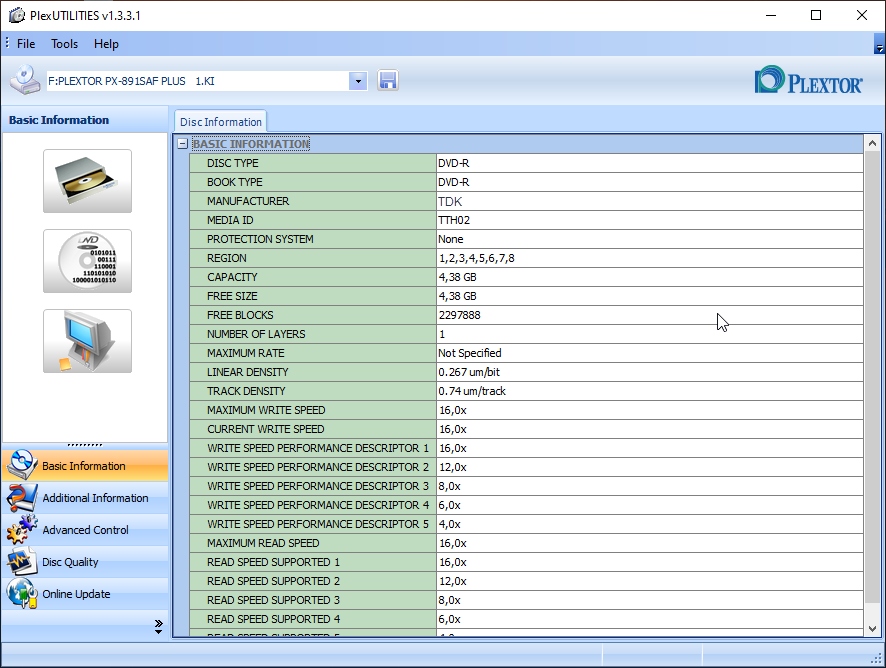
Task: Click the BASIC INFORMATION group header
Action: pos(251,144)
